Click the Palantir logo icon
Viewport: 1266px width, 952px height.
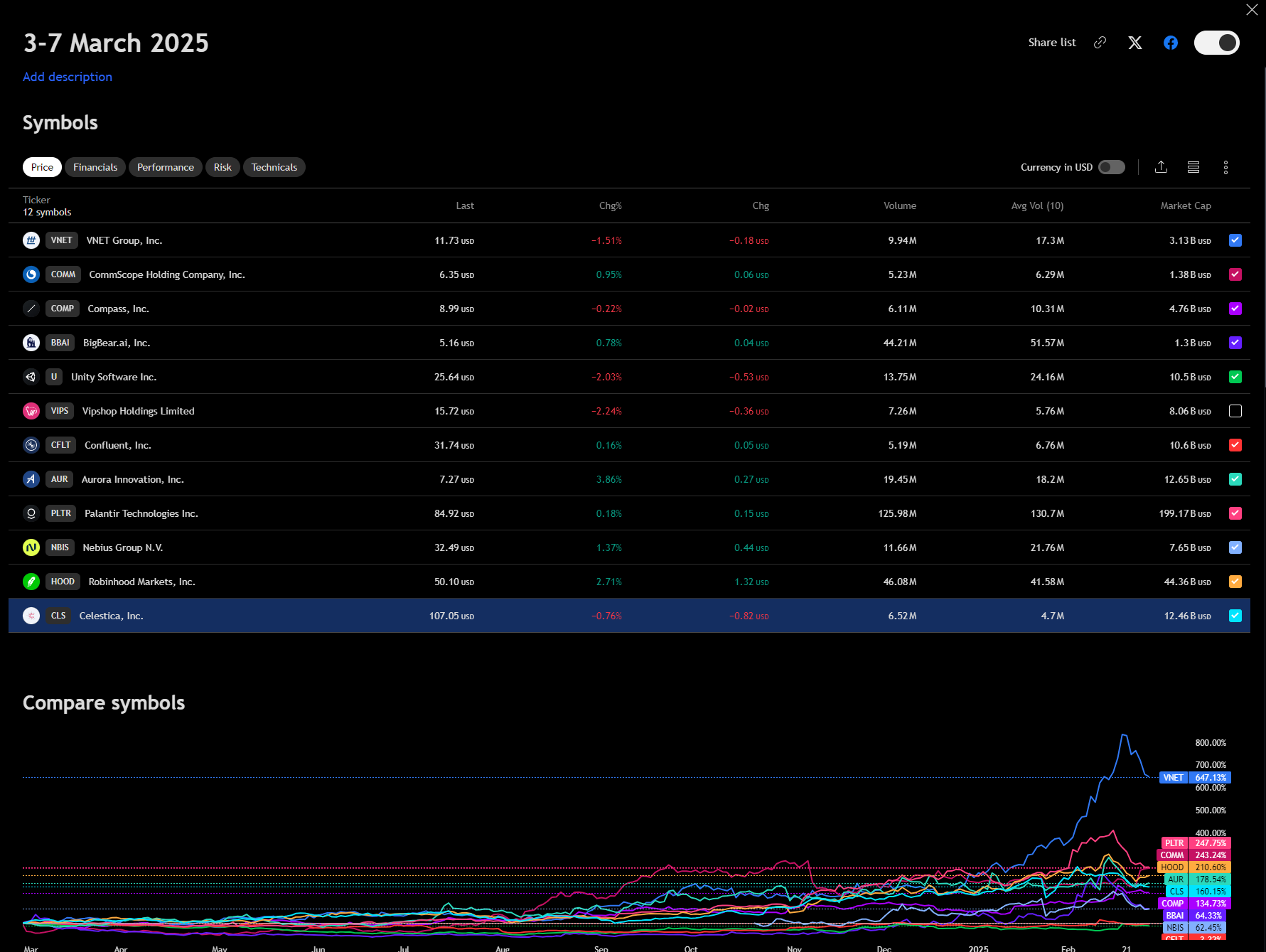pos(31,513)
